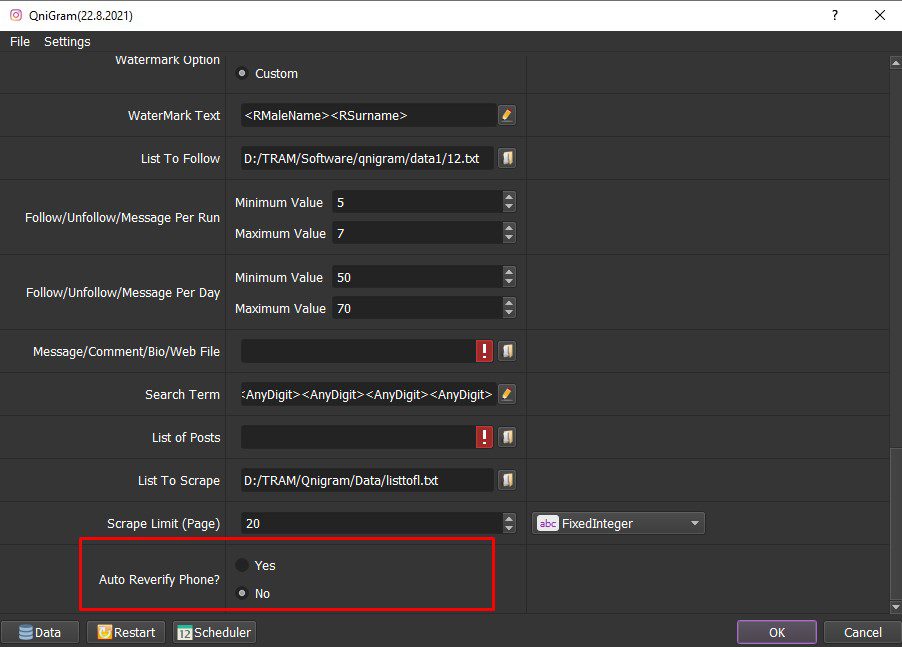
Task: Click the OK button
Action: [x=777, y=633]
